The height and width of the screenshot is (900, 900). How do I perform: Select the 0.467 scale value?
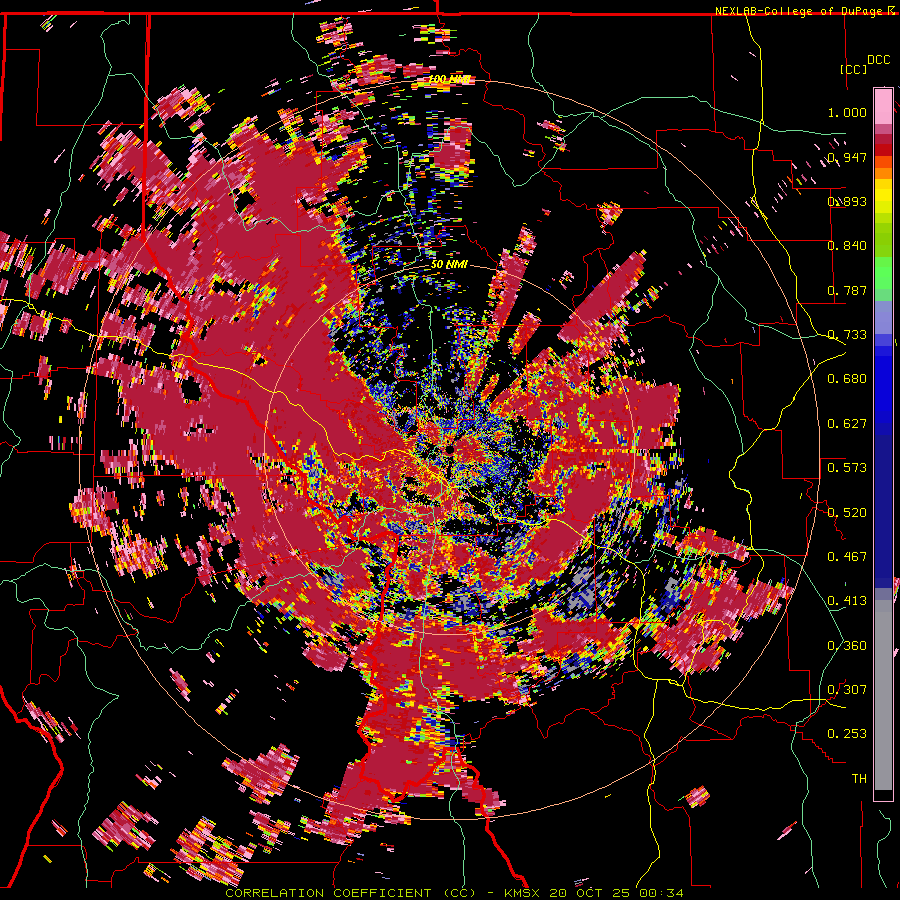[847, 557]
